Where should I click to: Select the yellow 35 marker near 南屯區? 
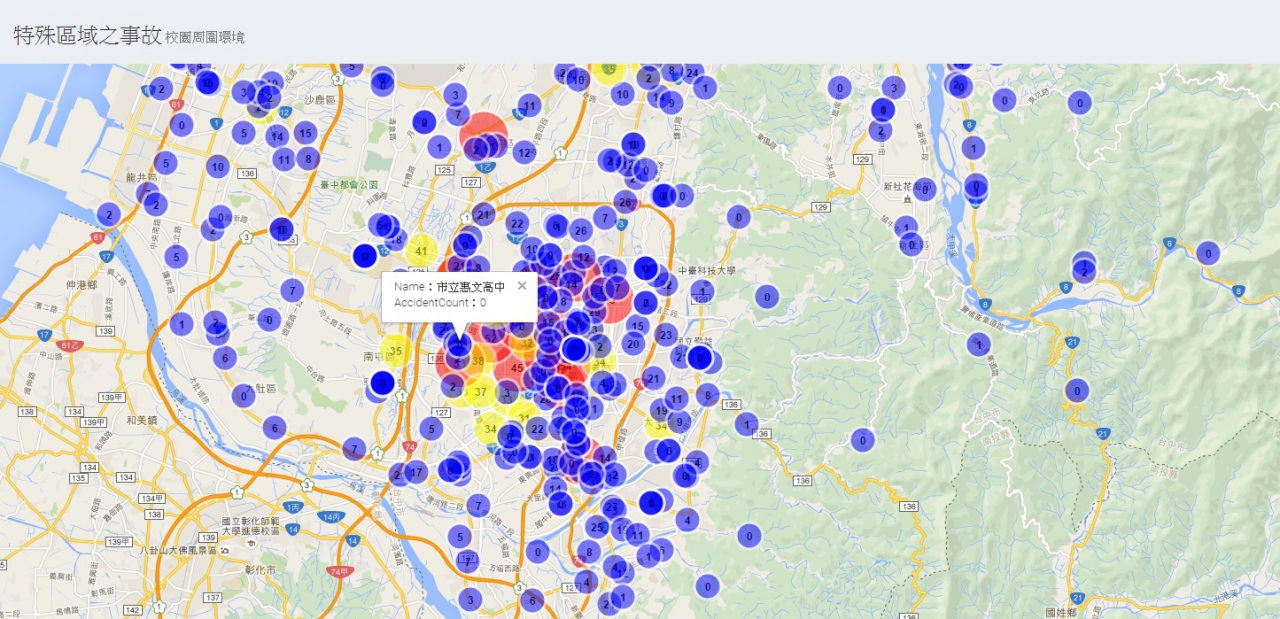(x=396, y=350)
